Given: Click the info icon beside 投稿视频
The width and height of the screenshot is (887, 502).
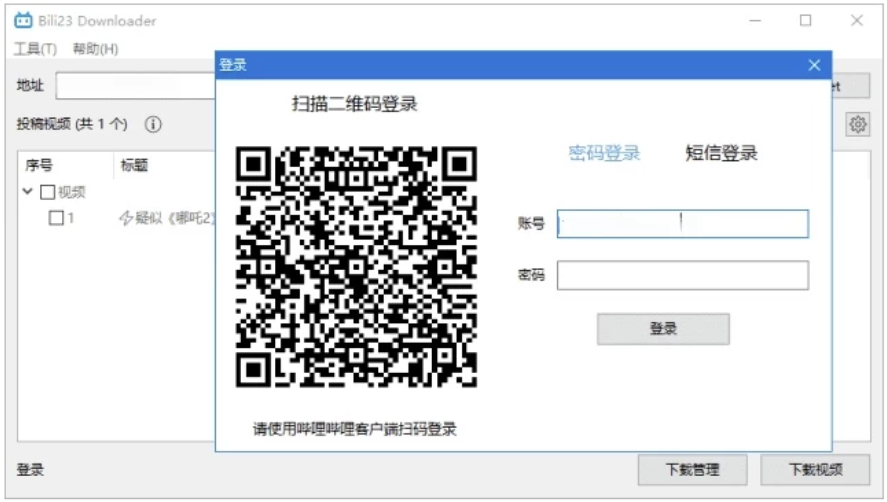Looking at the screenshot, I should click(x=153, y=125).
